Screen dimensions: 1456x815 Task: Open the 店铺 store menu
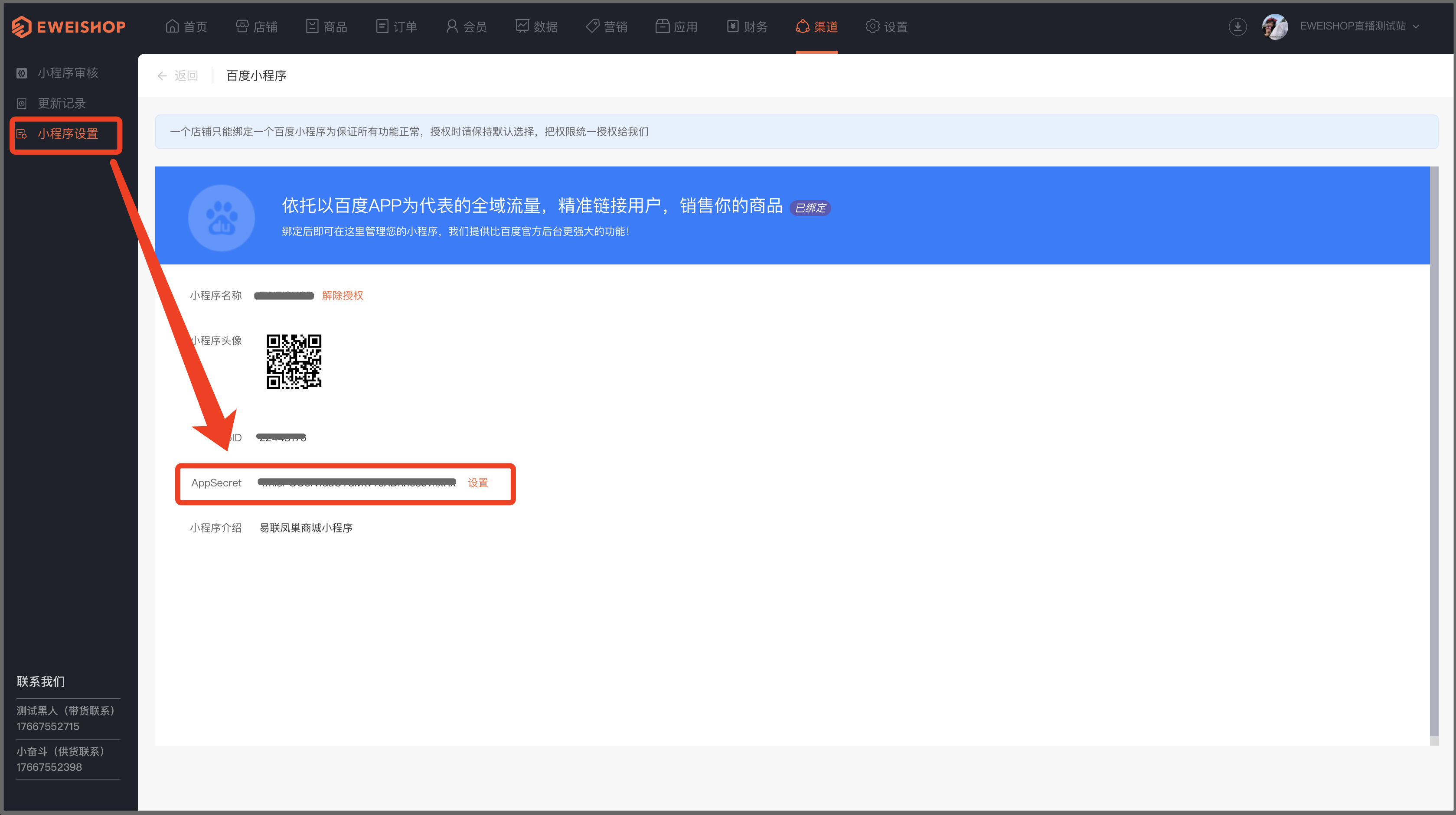257,26
